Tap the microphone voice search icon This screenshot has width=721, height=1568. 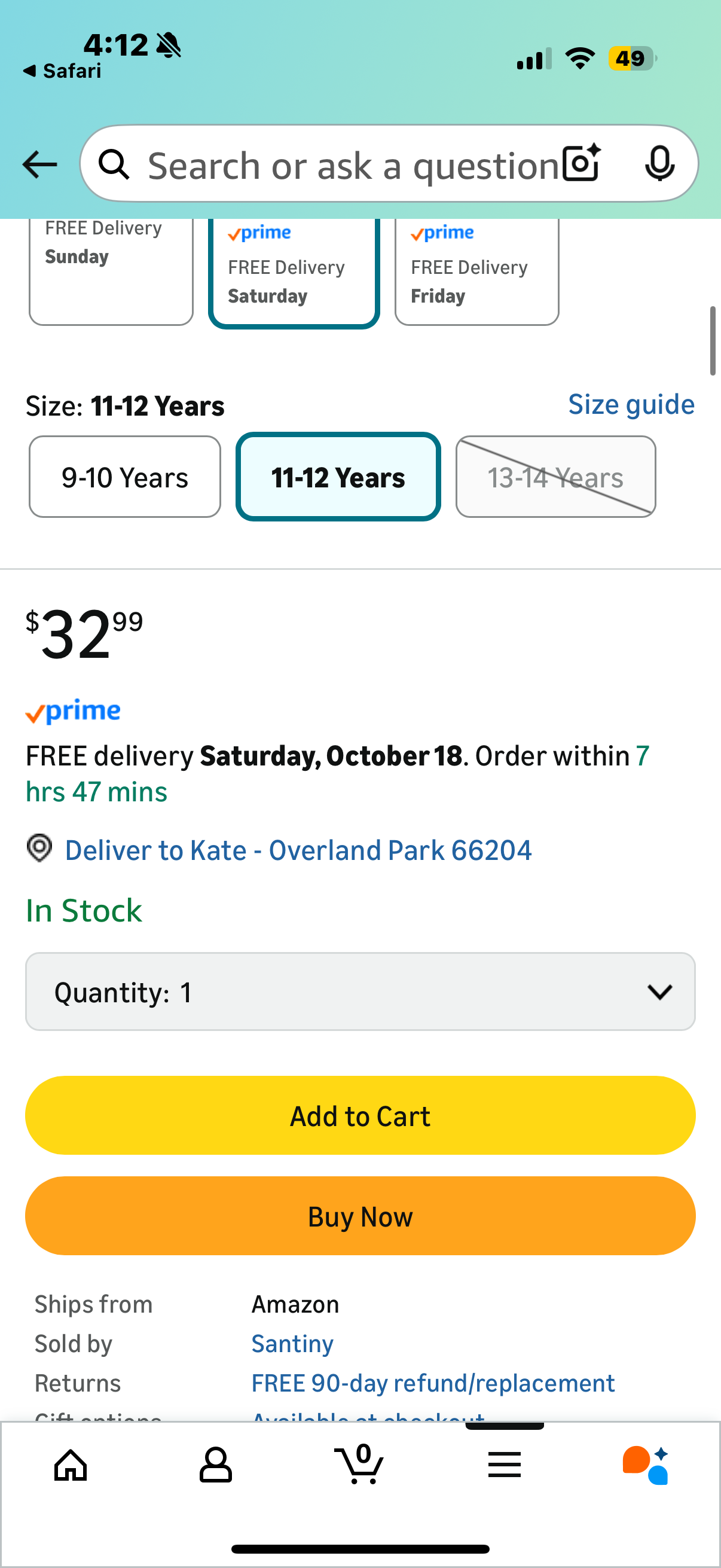tap(659, 163)
